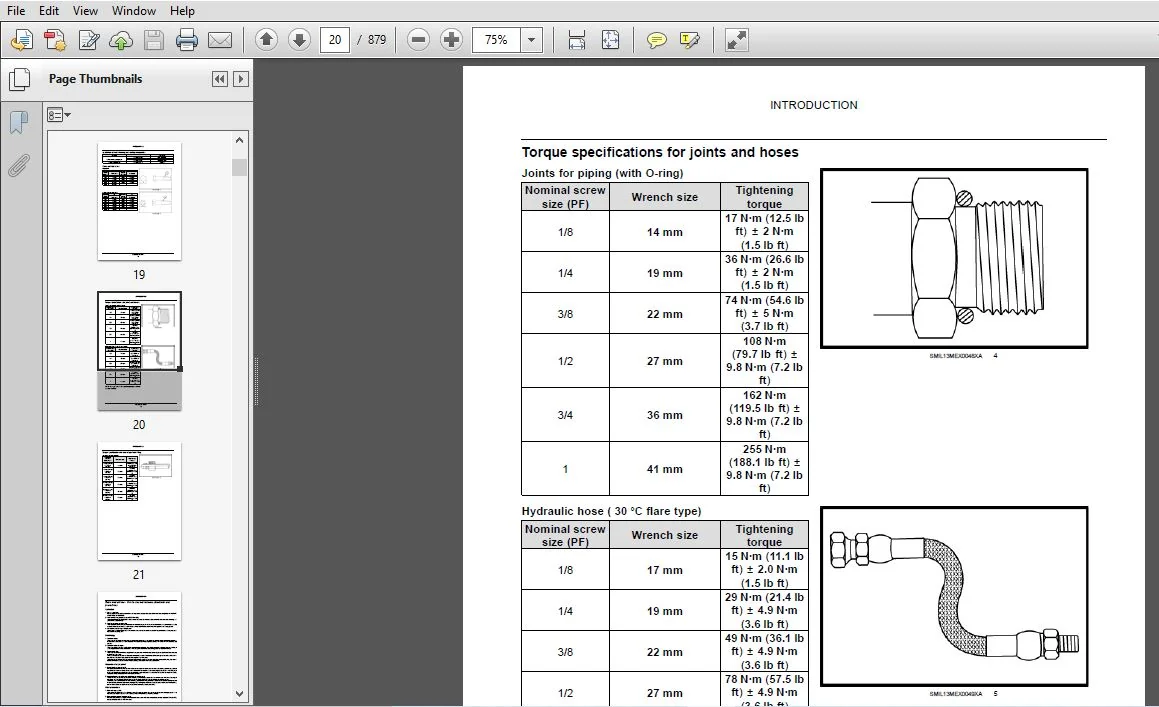
Task: Select page 19 thumbnail
Action: (139, 201)
